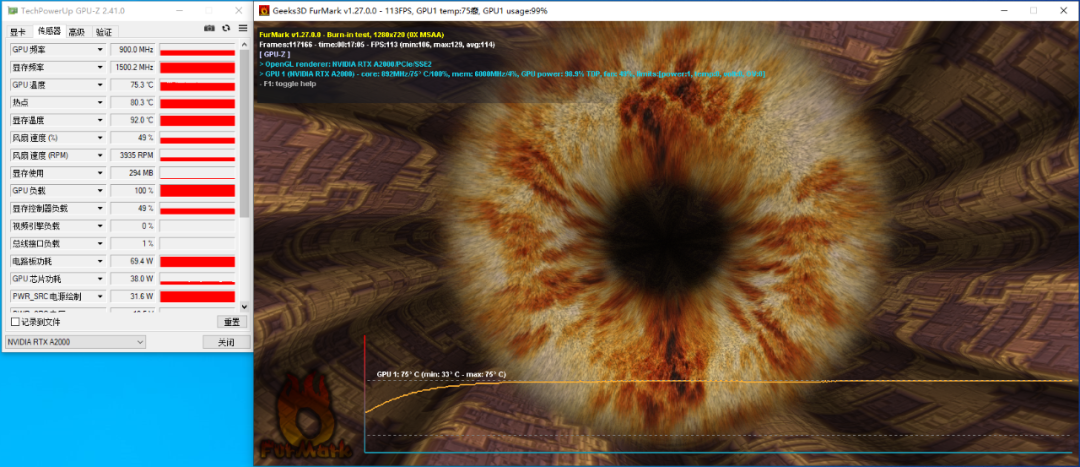The image size is (1080, 467).
Task: Open the 显存温度 sensor dropdown
Action: coord(100,121)
